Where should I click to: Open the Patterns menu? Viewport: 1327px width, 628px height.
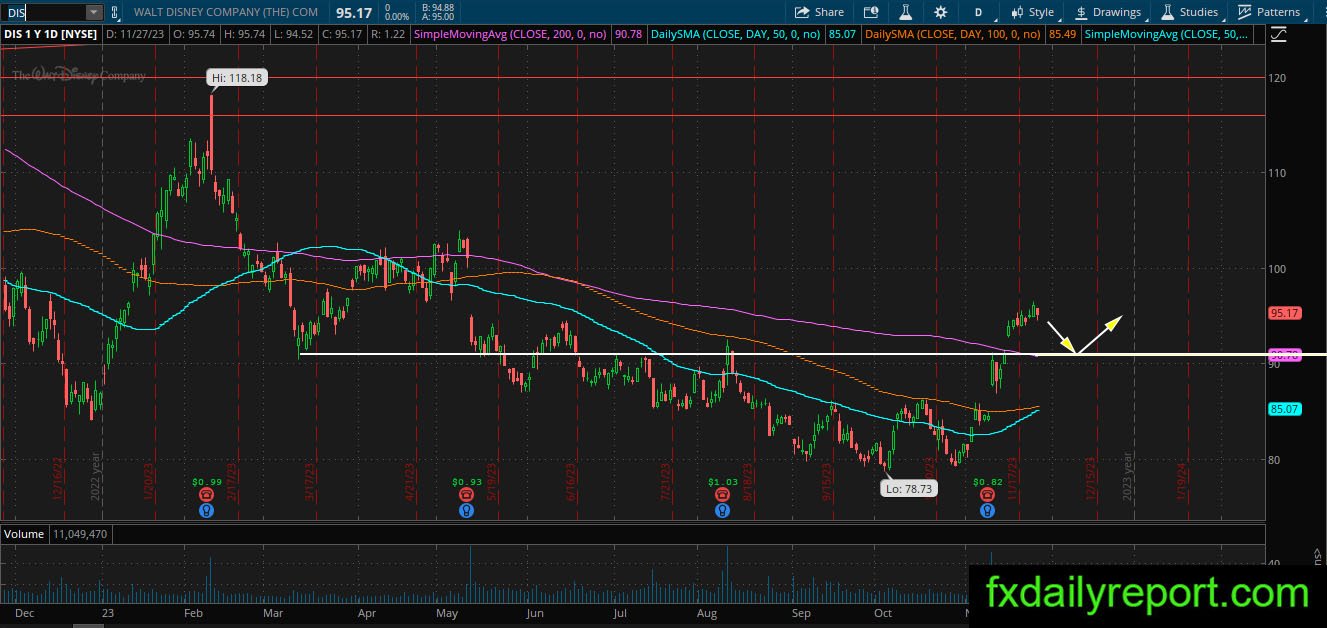point(1270,12)
